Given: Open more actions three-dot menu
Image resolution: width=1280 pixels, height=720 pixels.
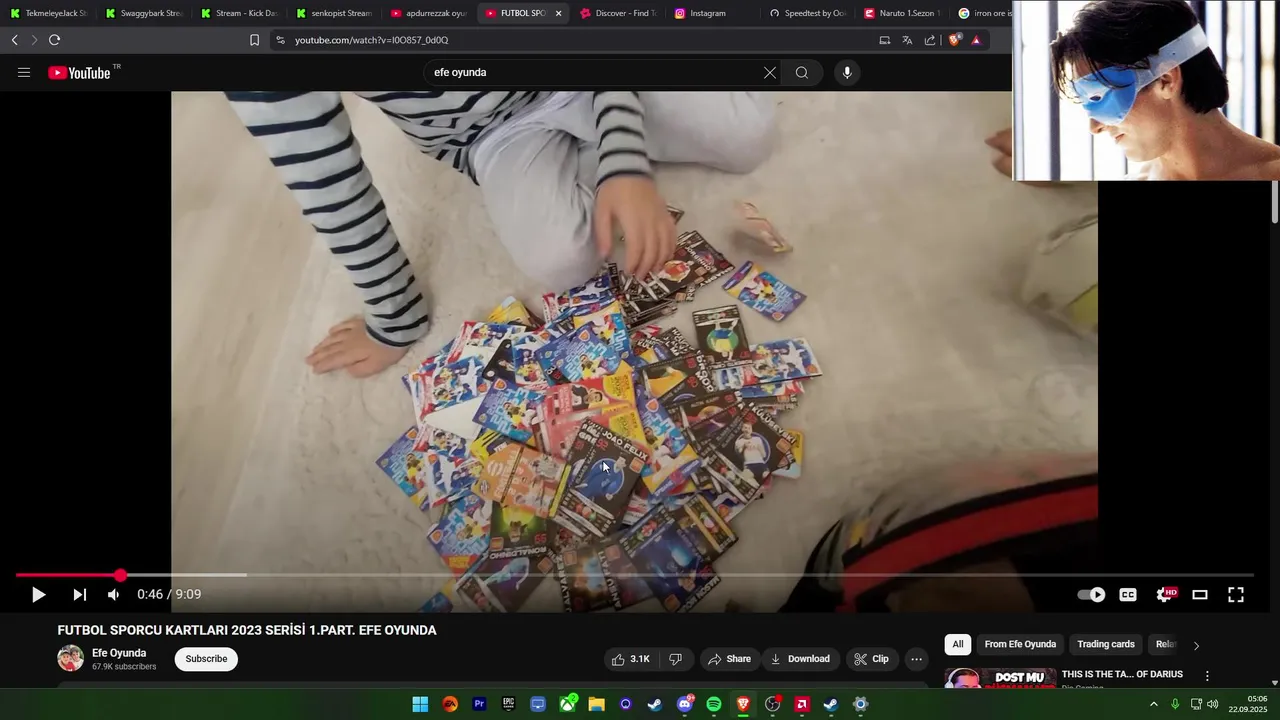Looking at the screenshot, I should click(916, 659).
